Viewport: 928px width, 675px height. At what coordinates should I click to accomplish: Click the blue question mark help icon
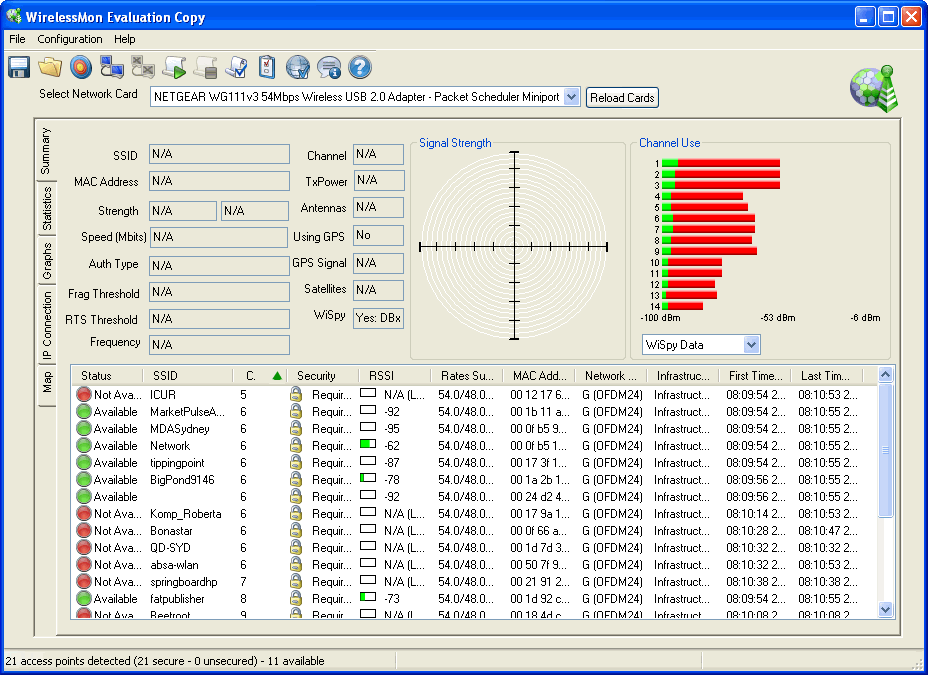[360, 67]
